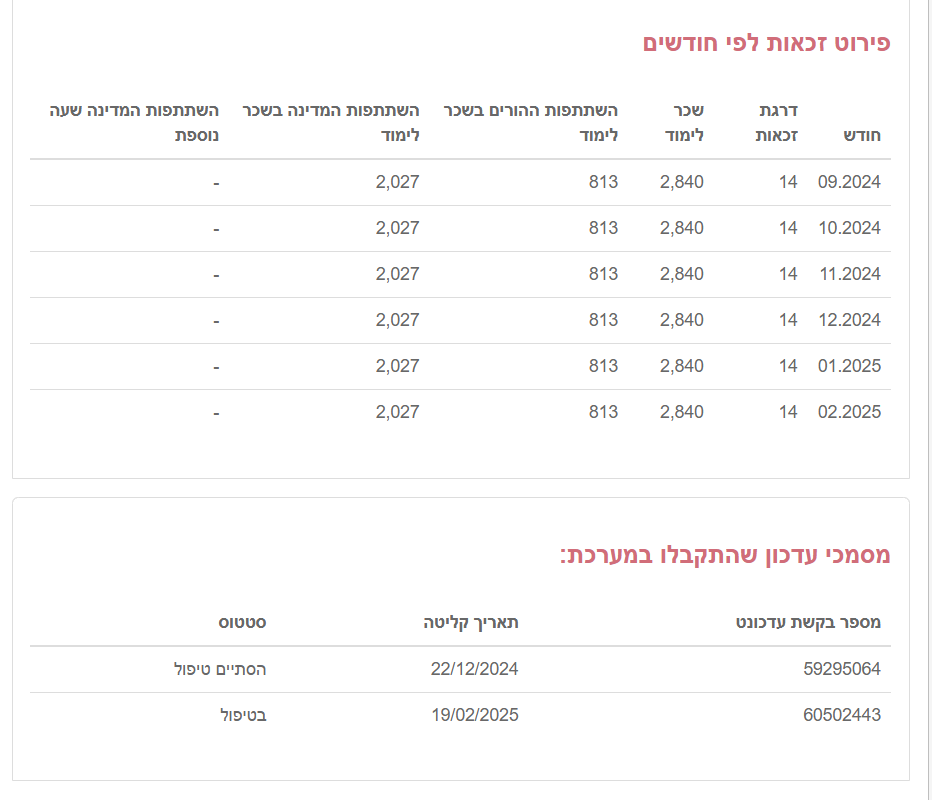Select the month cell 10.2024
Image resolution: width=932 pixels, height=800 pixels.
(849, 228)
